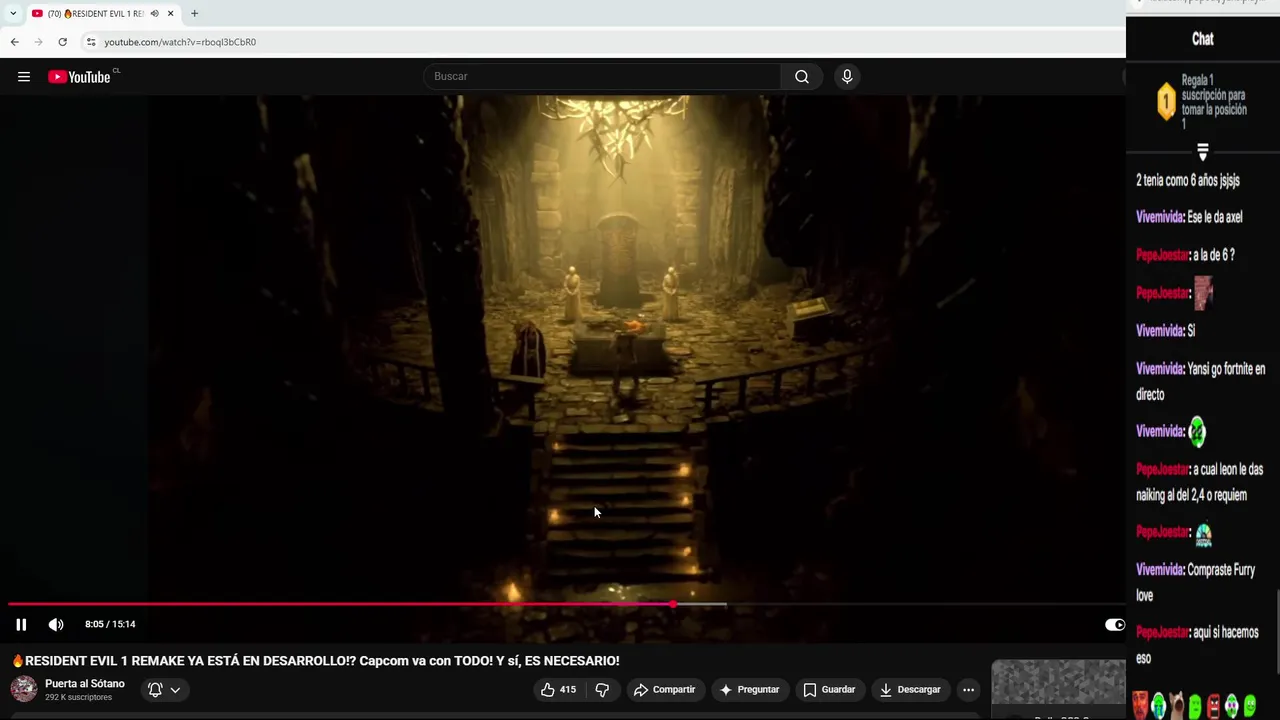Open the Puerta al Sótano channel name link

(85, 684)
